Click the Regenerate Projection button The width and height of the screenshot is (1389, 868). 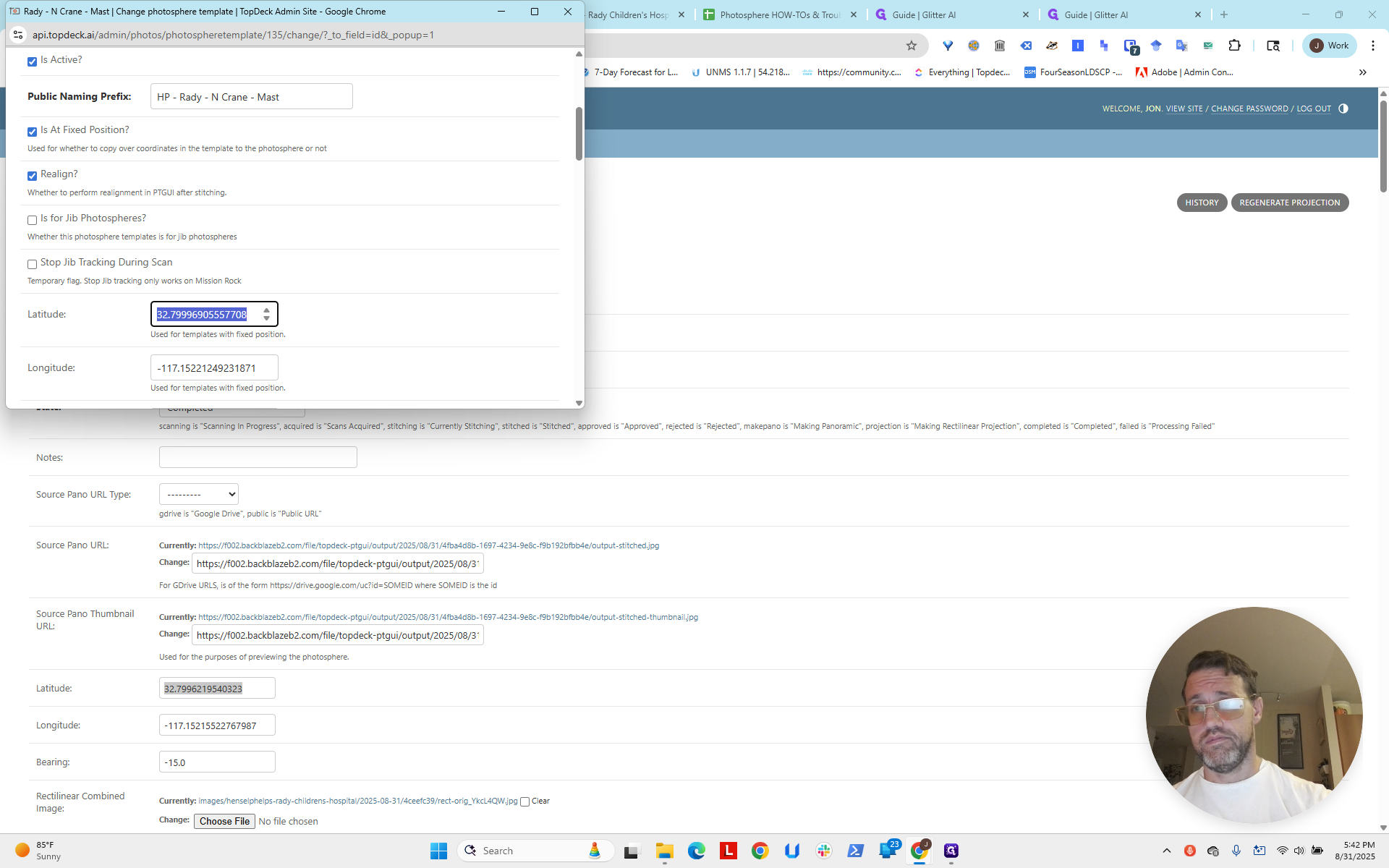[1290, 203]
